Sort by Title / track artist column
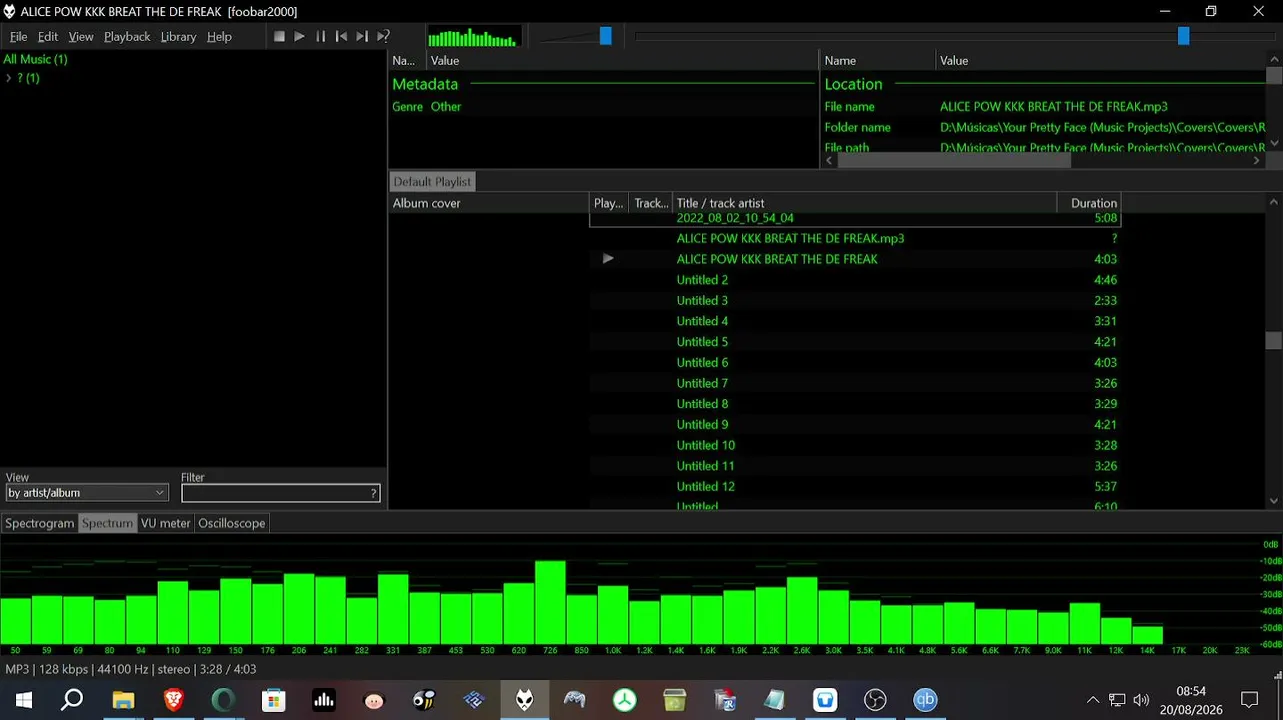 (865, 203)
